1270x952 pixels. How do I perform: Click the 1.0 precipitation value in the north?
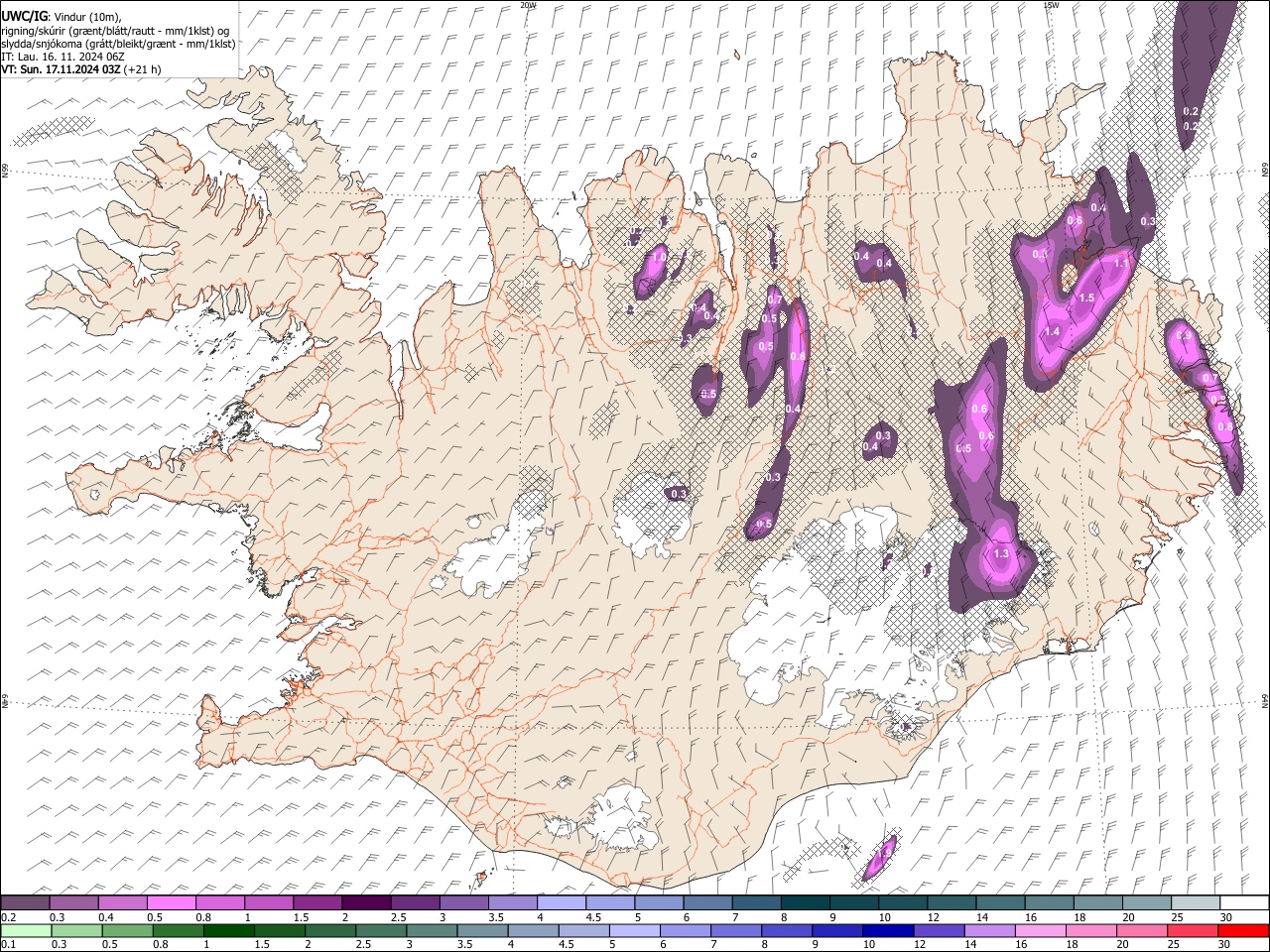point(658,257)
